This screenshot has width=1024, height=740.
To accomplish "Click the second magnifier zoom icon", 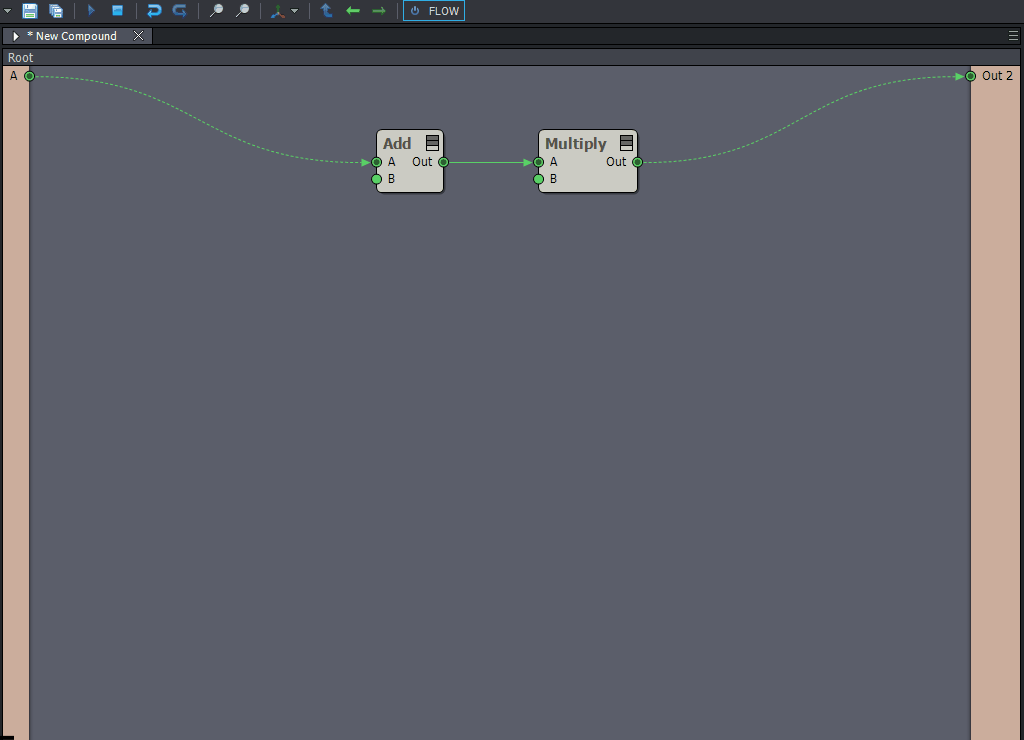I will coord(242,10).
